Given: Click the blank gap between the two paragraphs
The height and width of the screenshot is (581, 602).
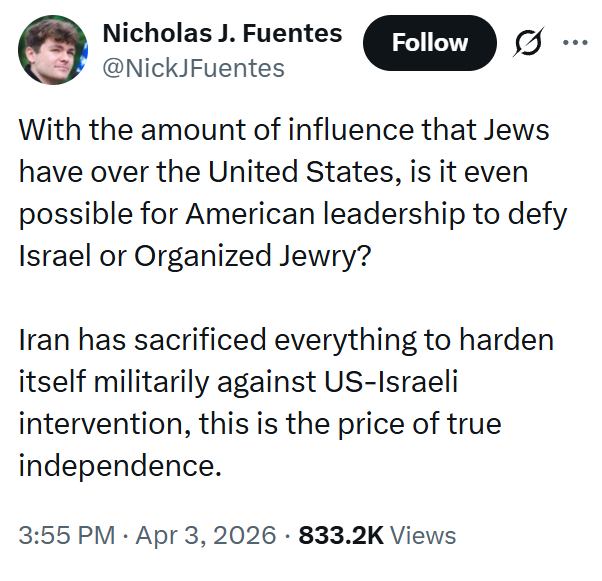Looking at the screenshot, I should pos(293,298).
